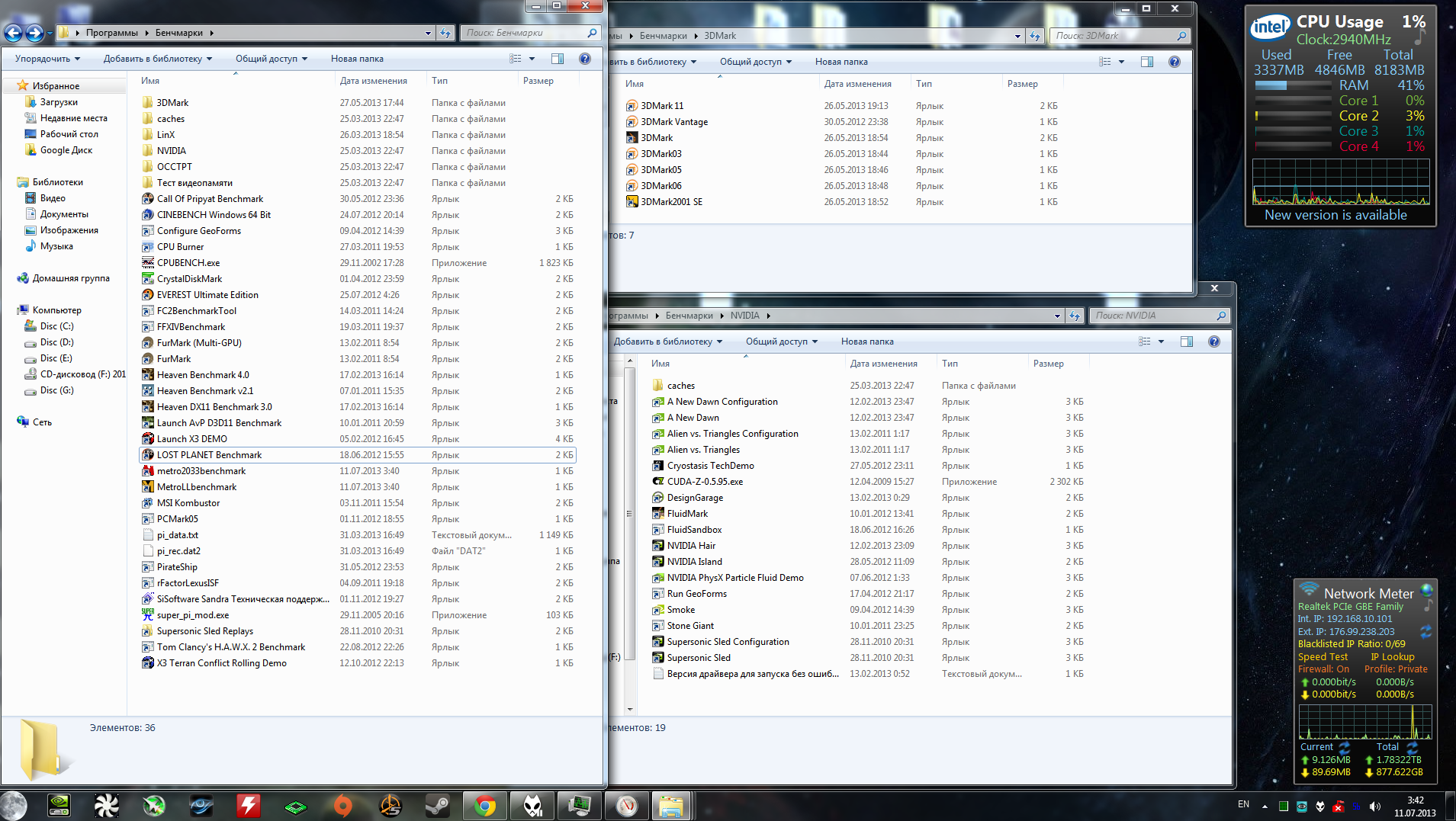Refresh the NVIDIA window address bar

[1075, 316]
